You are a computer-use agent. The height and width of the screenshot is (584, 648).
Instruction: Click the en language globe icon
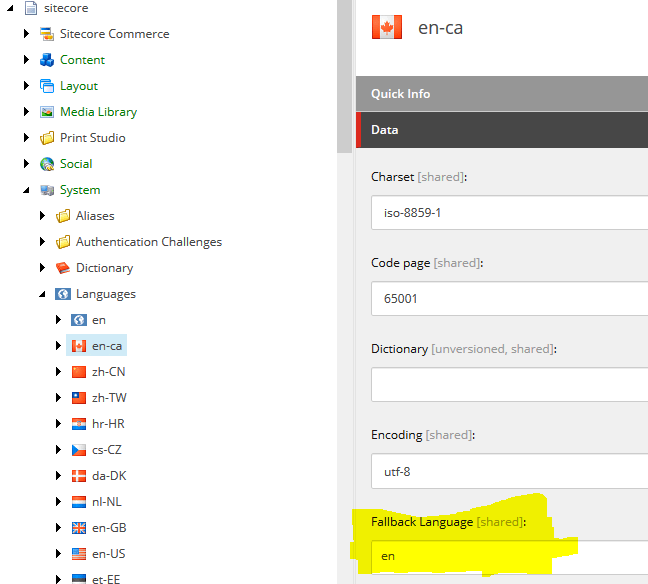(79, 320)
